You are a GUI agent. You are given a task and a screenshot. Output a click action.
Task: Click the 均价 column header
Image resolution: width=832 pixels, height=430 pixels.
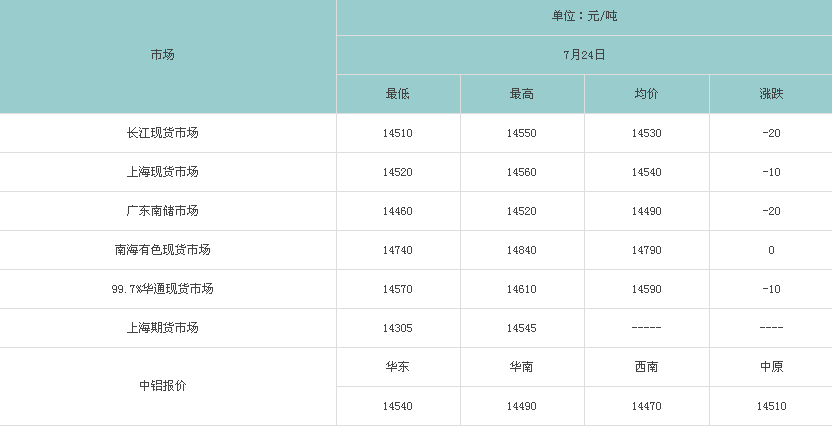tap(646, 94)
